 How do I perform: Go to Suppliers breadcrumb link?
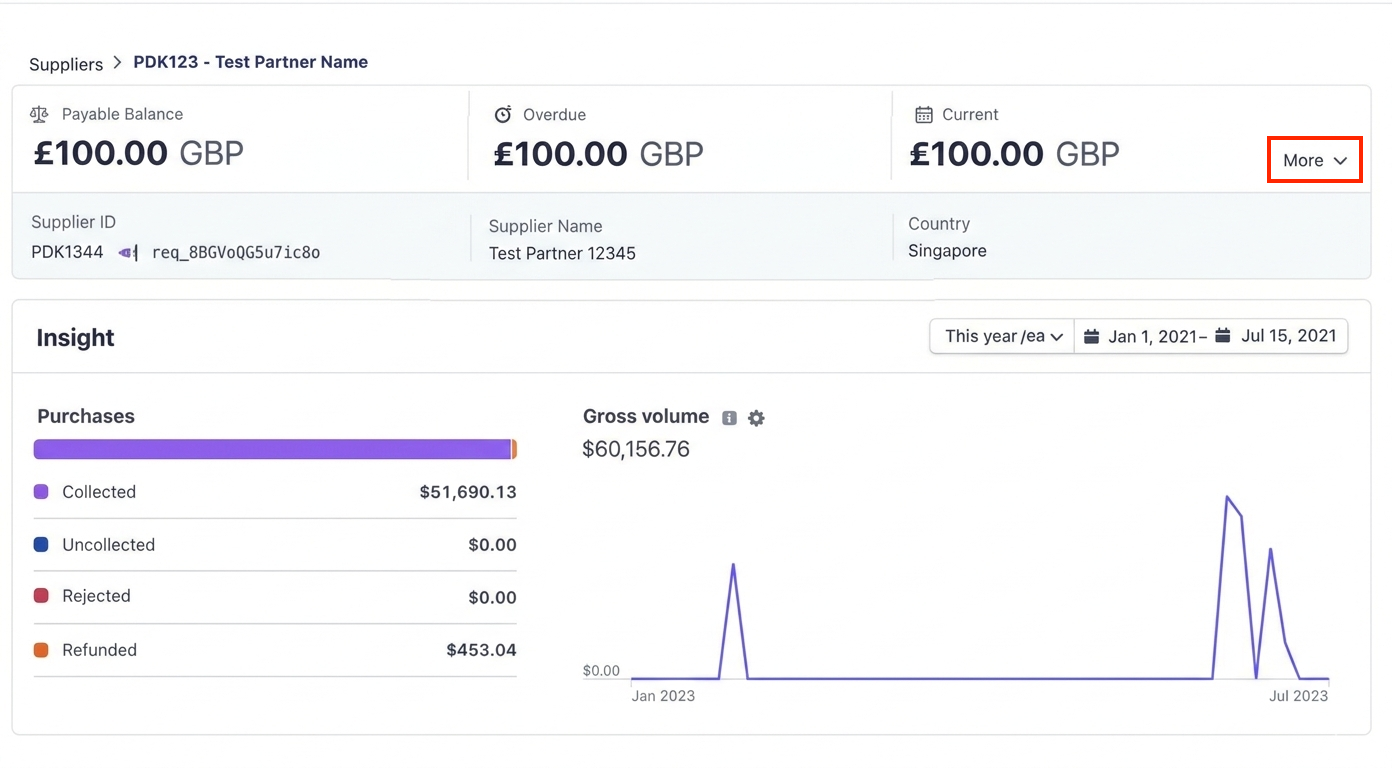[x=66, y=64]
